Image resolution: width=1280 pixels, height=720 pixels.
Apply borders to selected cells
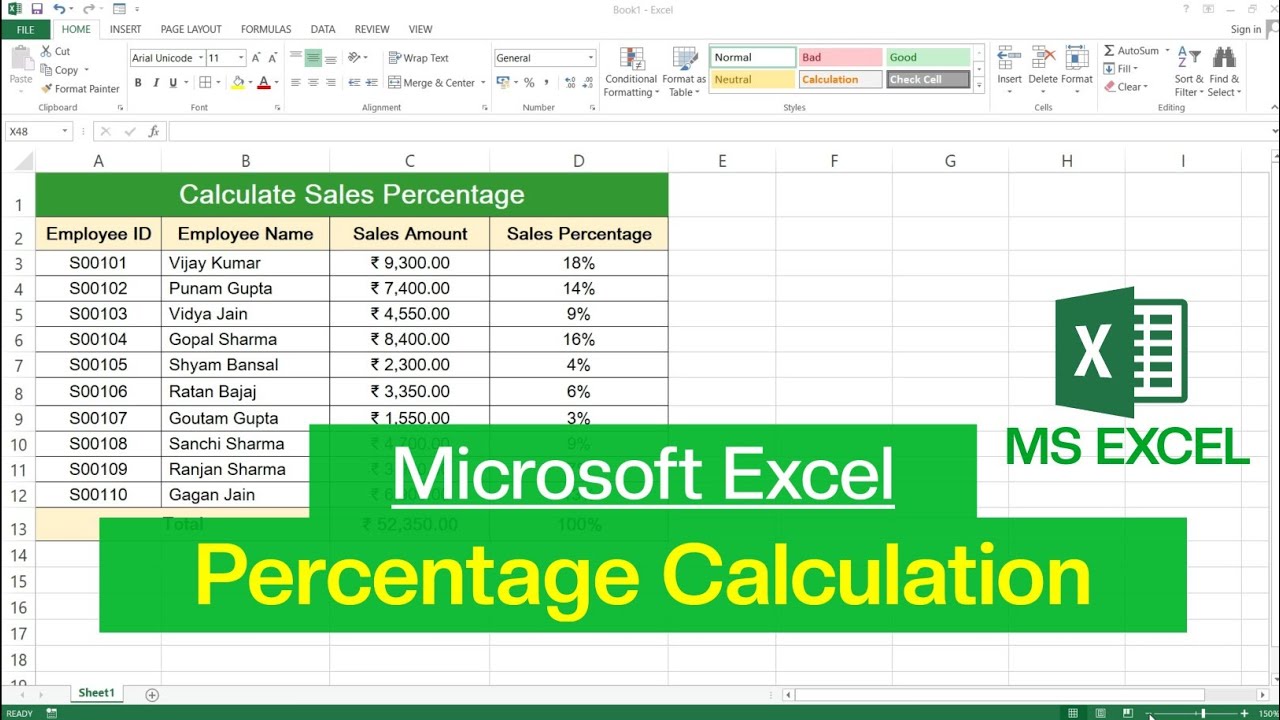click(x=205, y=83)
